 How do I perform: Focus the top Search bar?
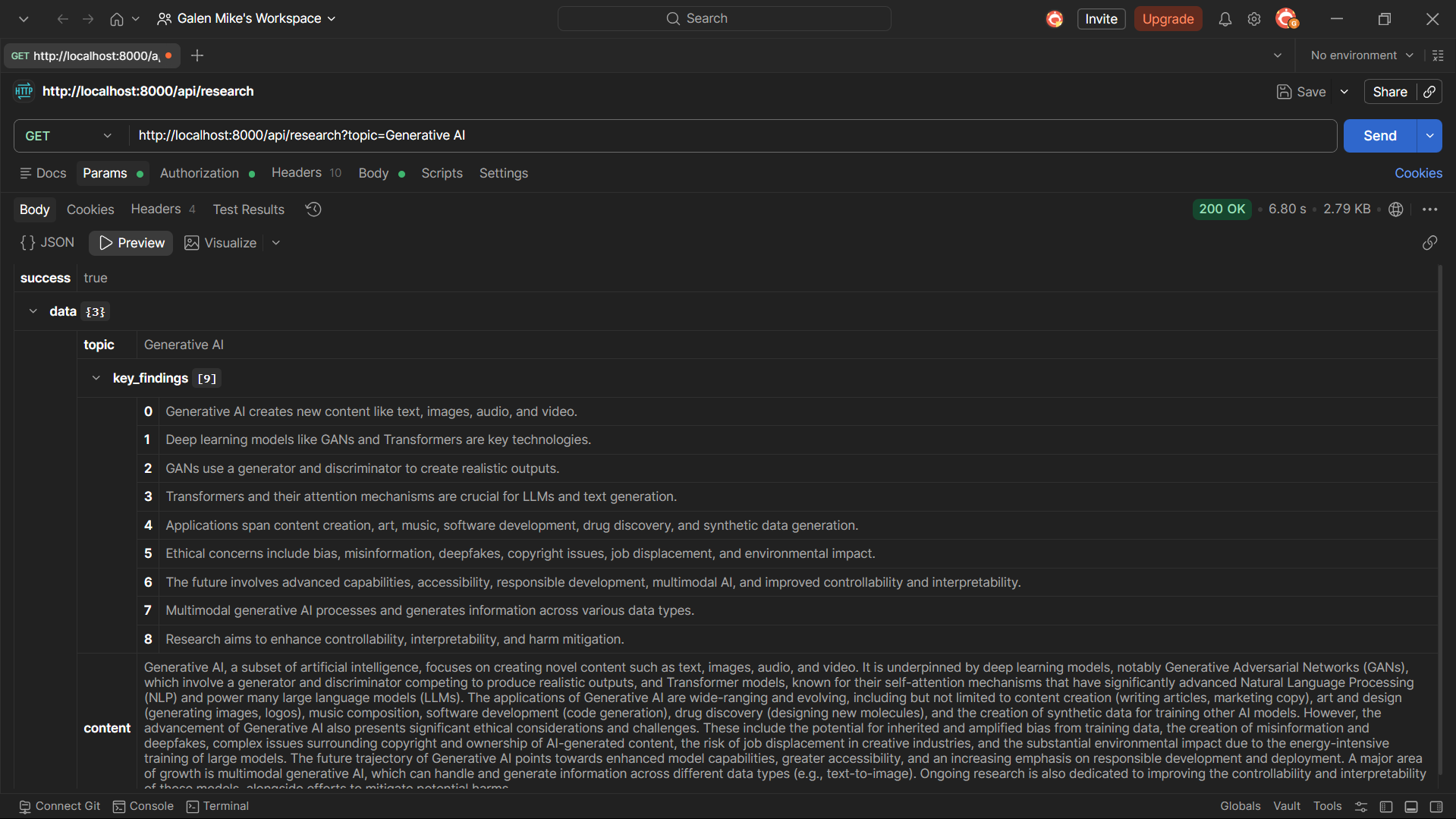(x=724, y=19)
